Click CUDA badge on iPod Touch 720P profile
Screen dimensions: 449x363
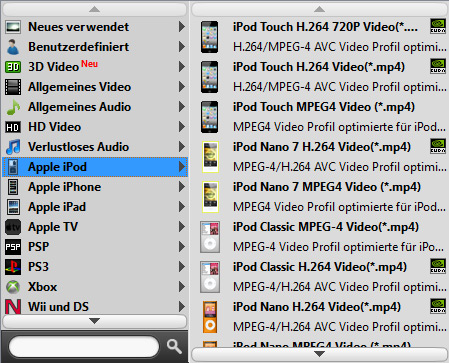click(x=438, y=26)
